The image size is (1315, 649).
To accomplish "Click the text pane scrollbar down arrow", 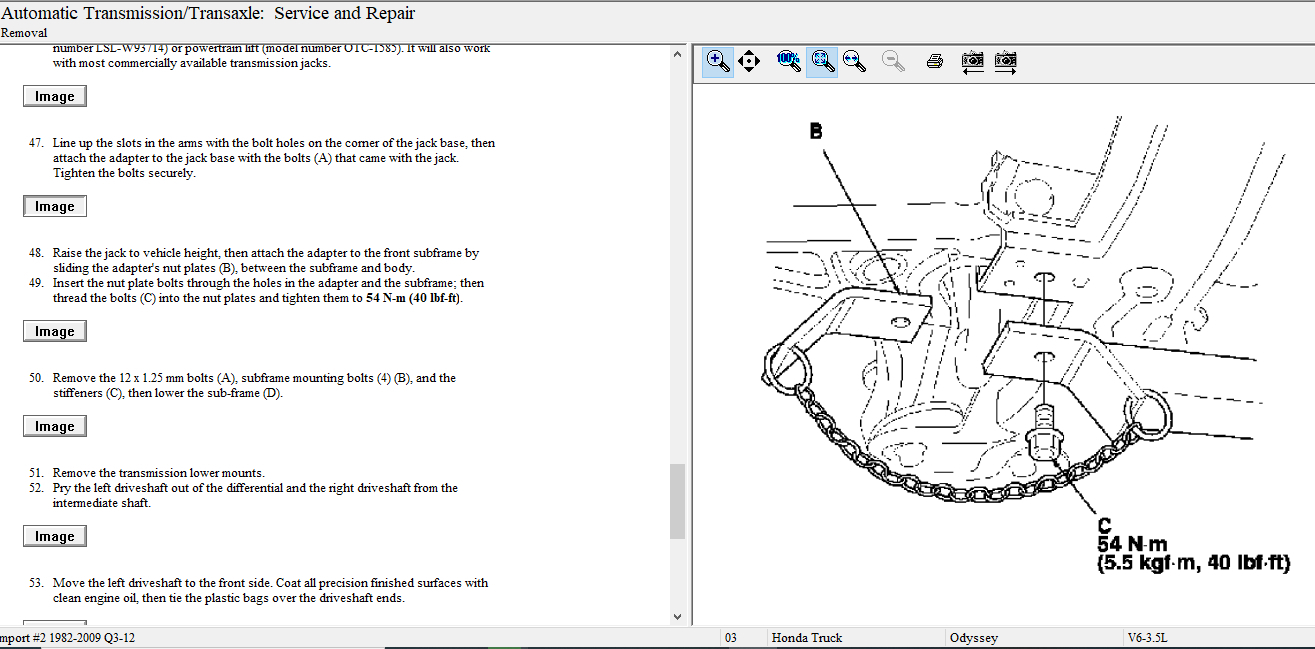I will pos(677,617).
